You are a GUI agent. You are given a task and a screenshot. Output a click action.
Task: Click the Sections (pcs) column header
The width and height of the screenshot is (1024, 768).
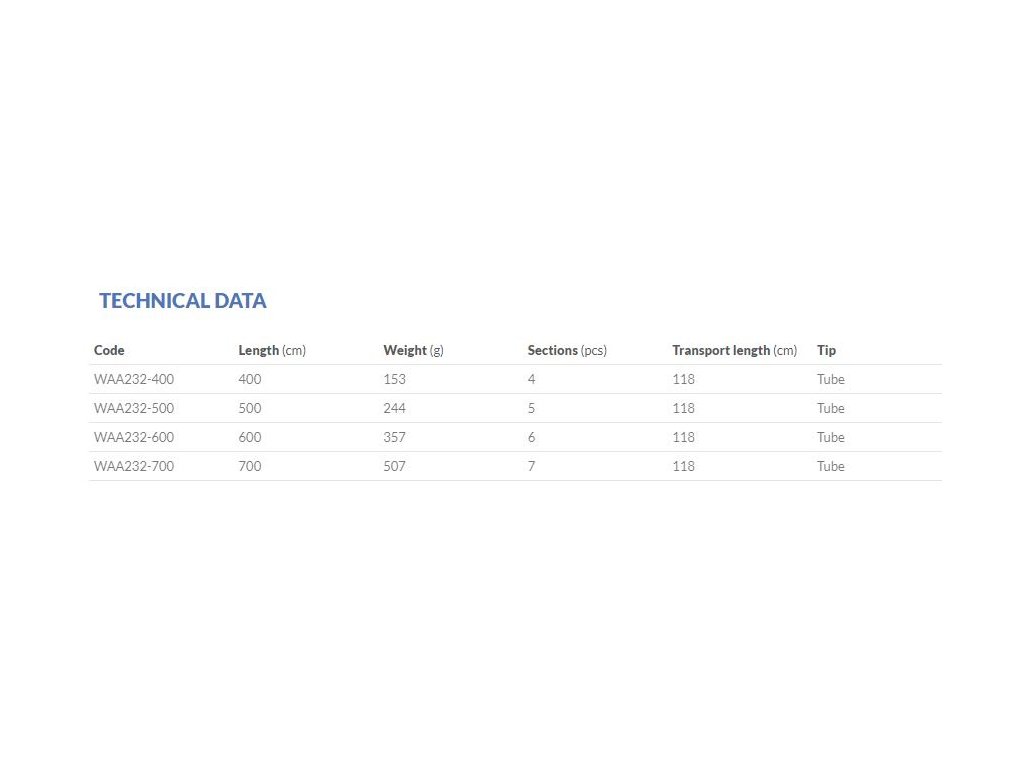pos(567,350)
